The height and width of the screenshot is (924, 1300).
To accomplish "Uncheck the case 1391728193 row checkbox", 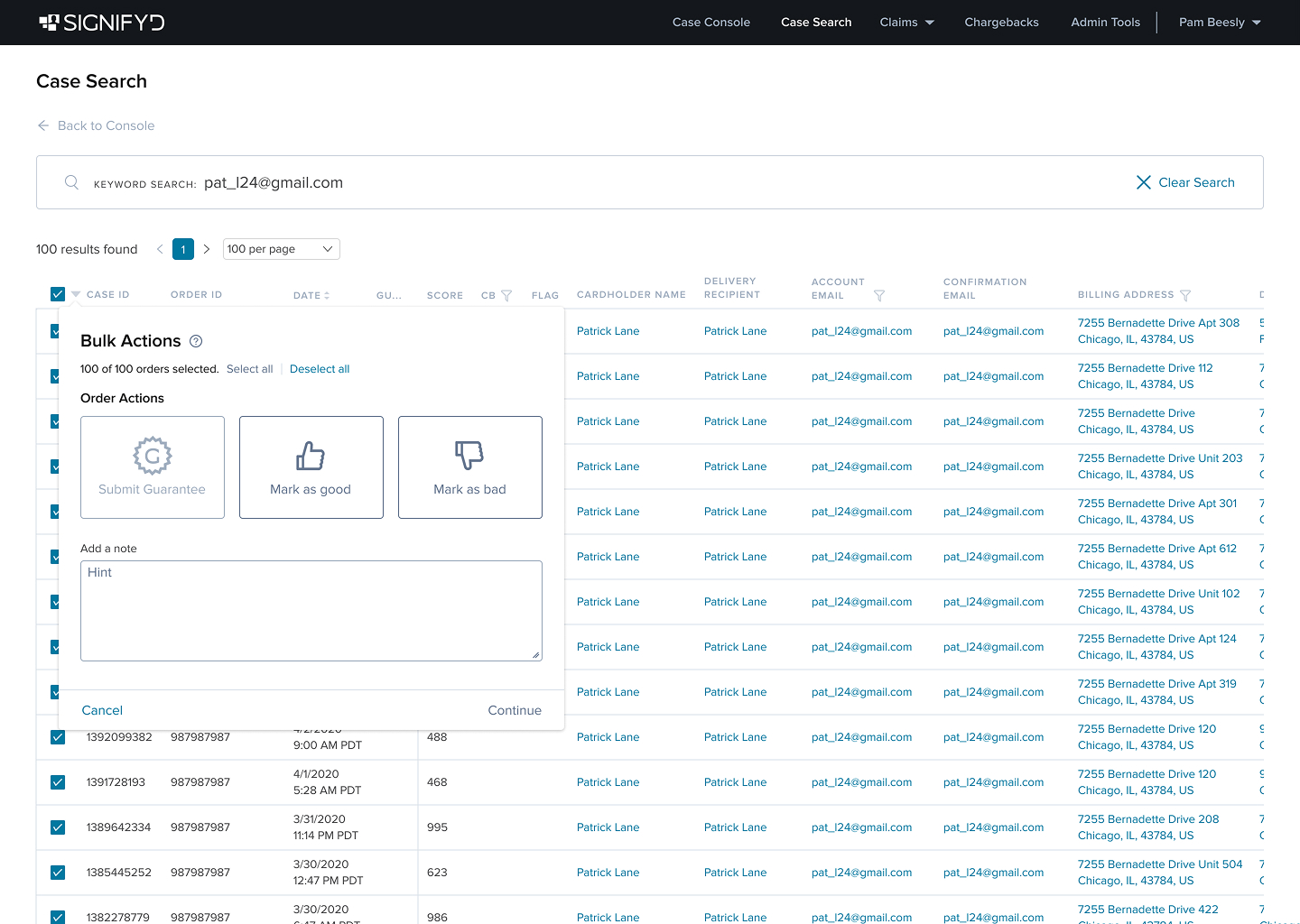I will tap(58, 782).
